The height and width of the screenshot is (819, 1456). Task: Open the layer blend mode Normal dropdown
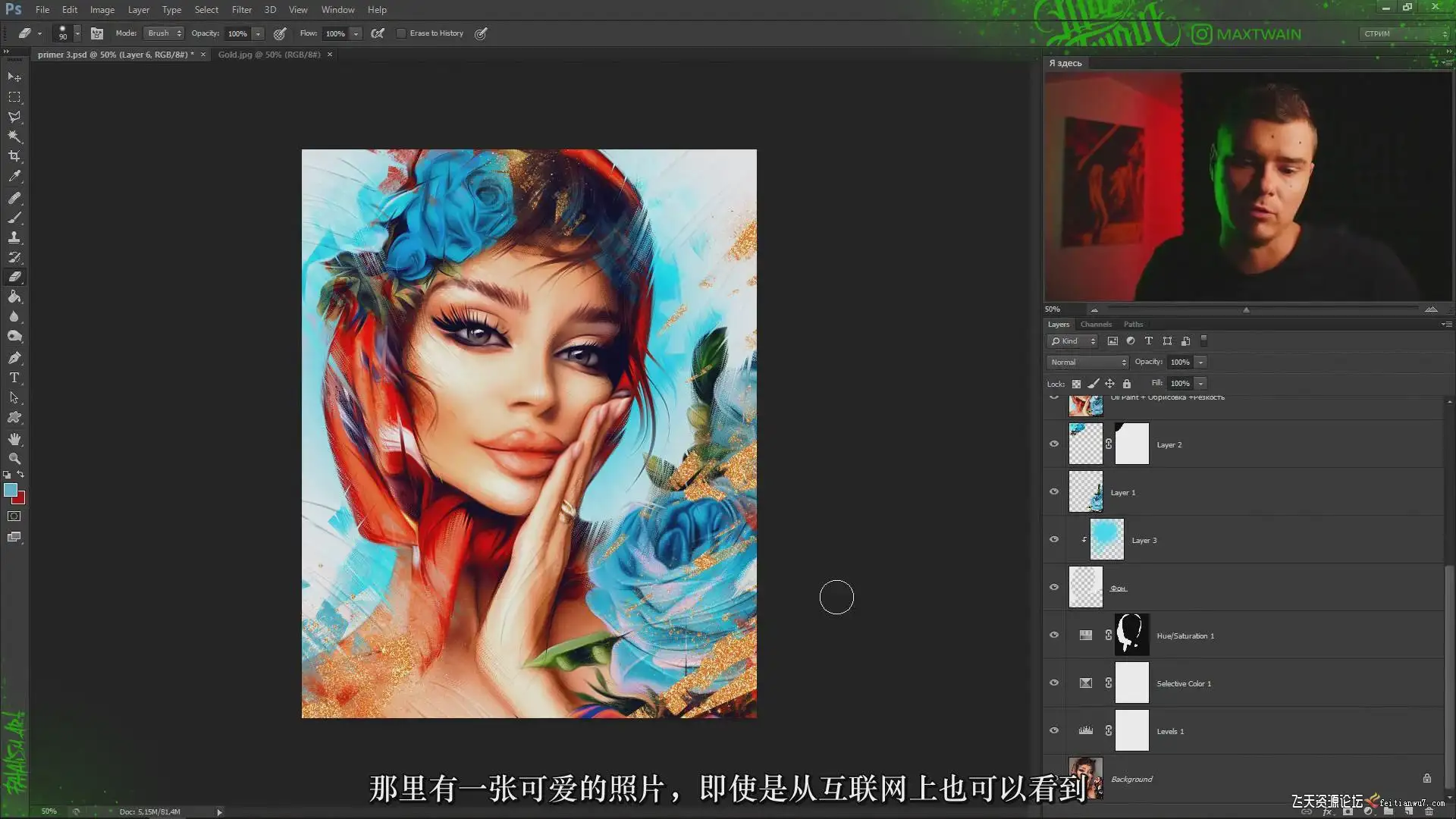[x=1087, y=362]
